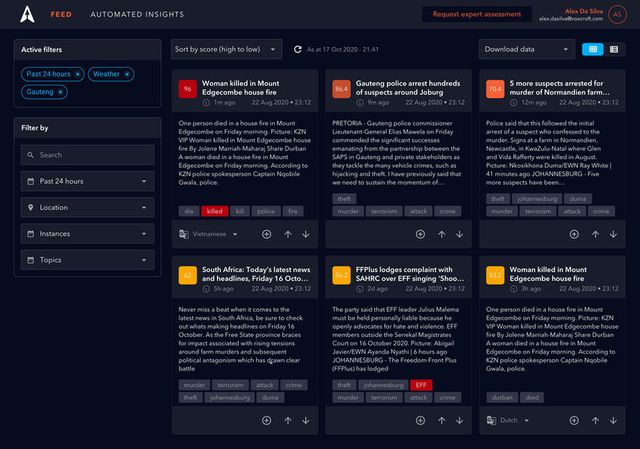This screenshot has width=640, height=449.
Task: Click plus icon on score 53.2 card
Action: click(574, 420)
